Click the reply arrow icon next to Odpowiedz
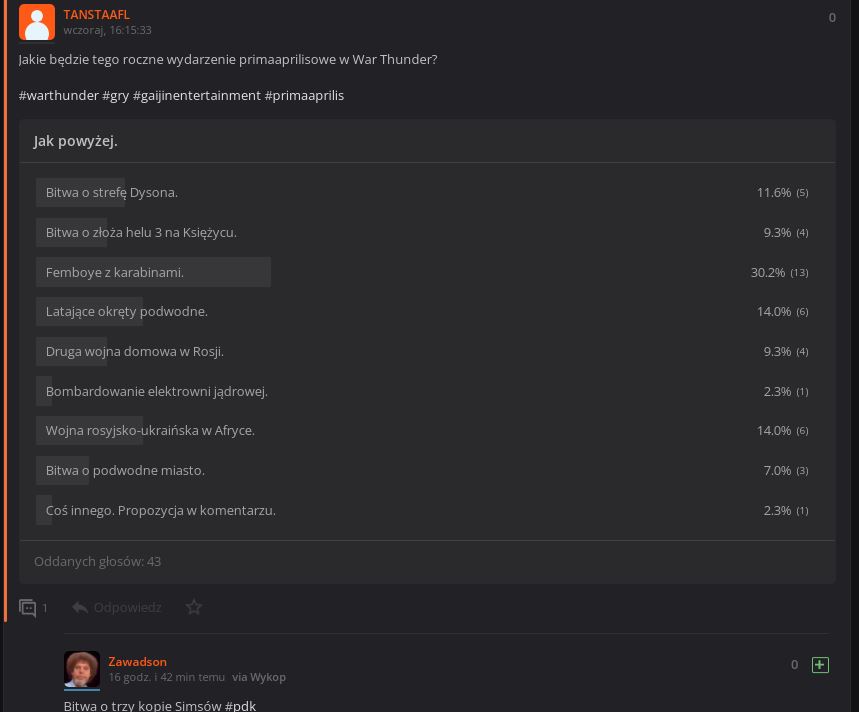This screenshot has width=859, height=712. [80, 607]
